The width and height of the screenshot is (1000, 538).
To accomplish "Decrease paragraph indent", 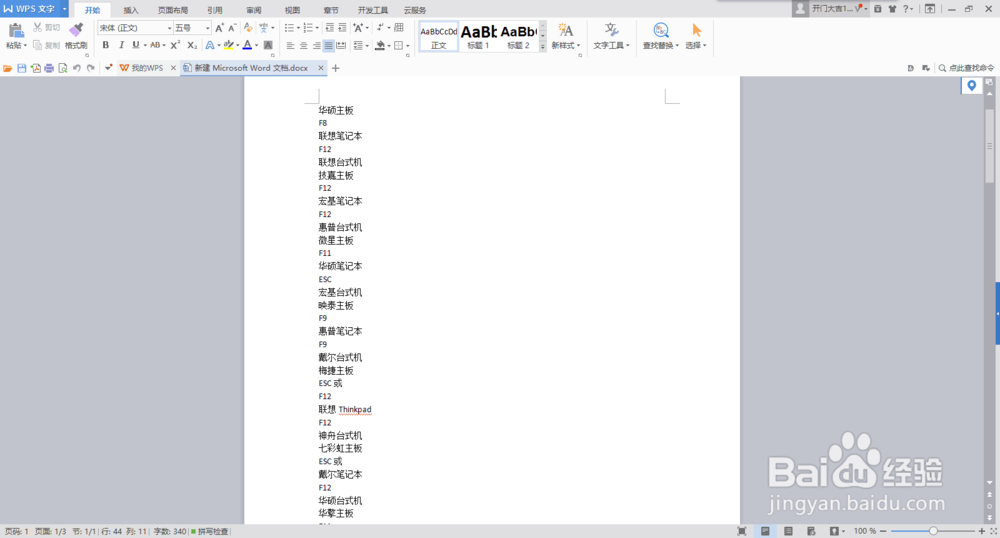I will coord(330,28).
